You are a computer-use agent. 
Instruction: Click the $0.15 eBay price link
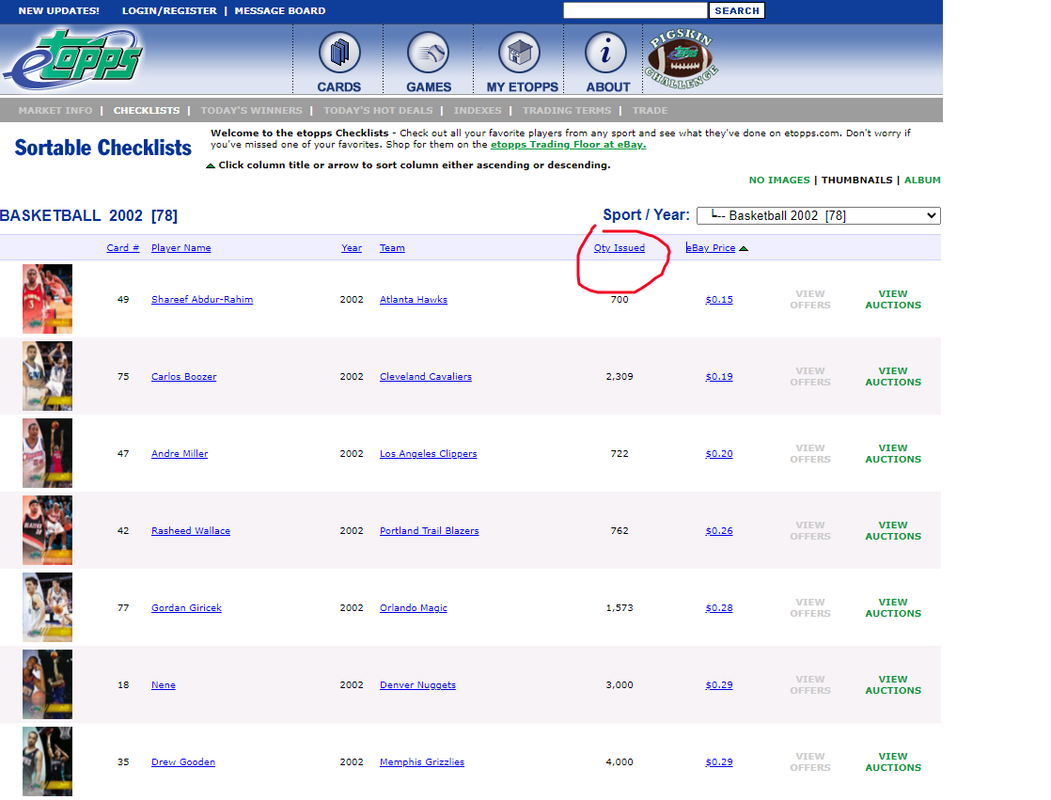point(719,299)
